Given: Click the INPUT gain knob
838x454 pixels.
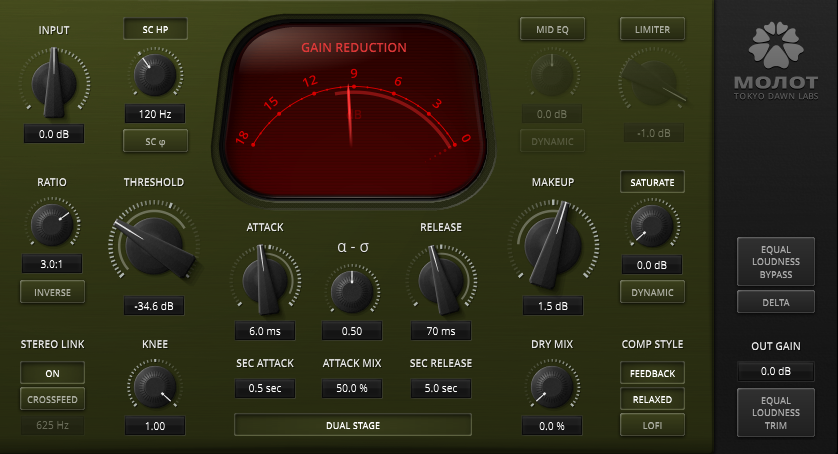Looking at the screenshot, I should (x=54, y=83).
